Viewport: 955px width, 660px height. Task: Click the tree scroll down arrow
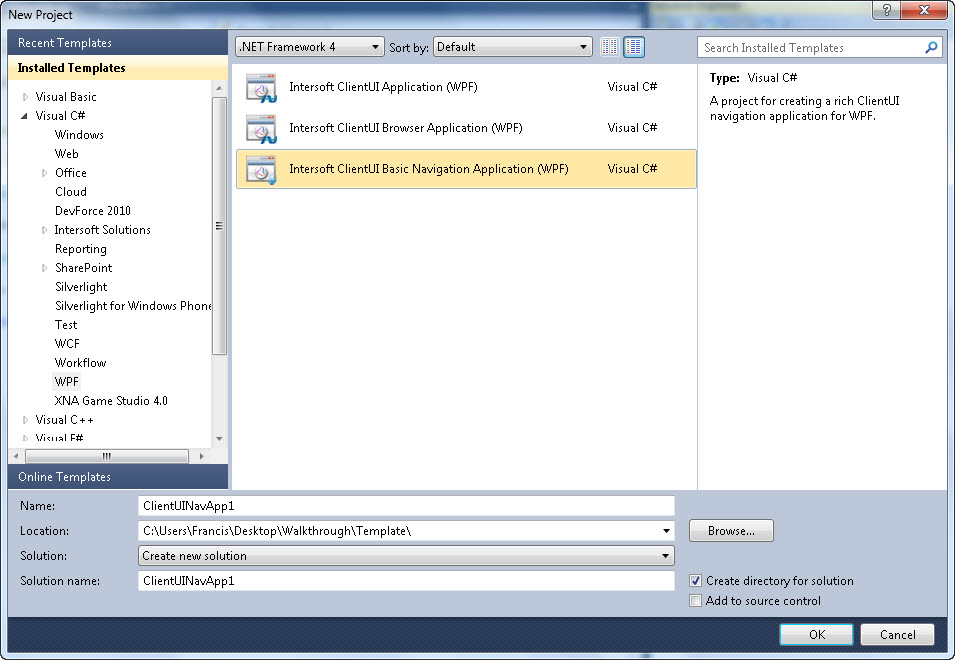coord(219,438)
